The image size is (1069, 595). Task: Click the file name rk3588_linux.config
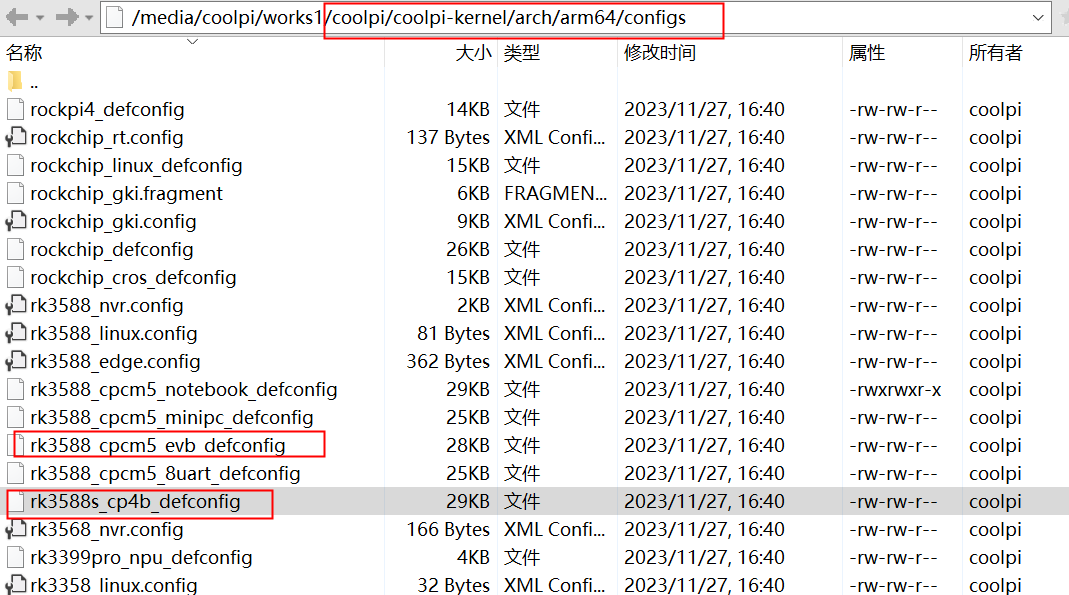pyautogui.click(x=114, y=333)
